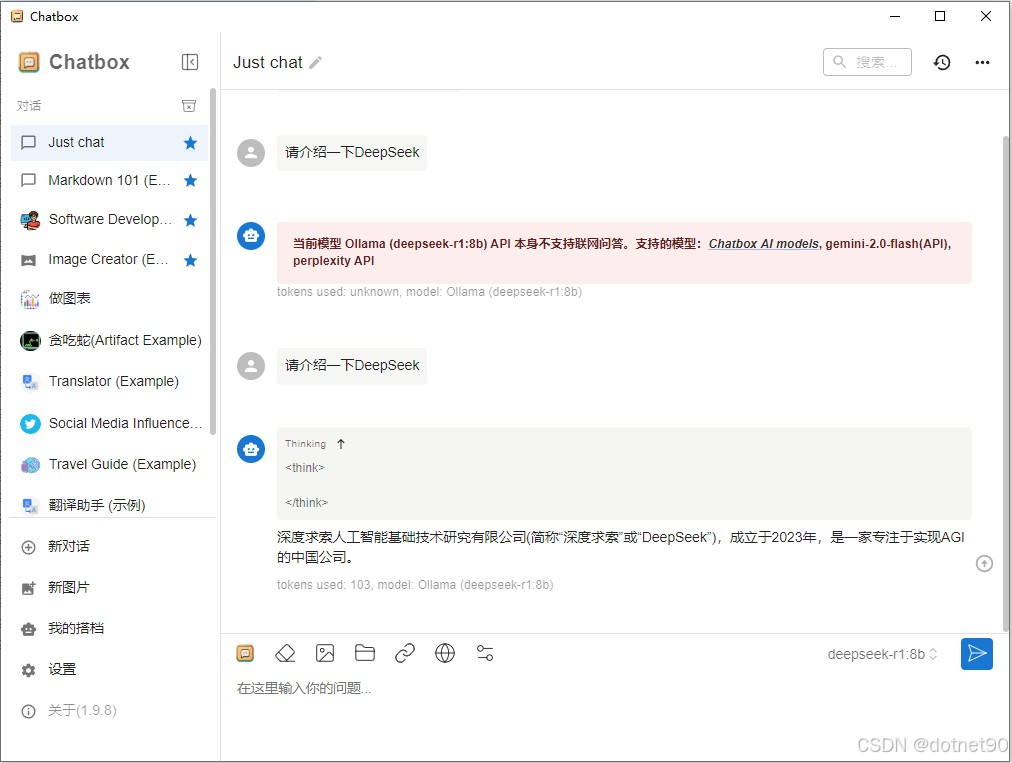
Task: Click the Chatbox brand logo in sidebar
Action: coord(29,62)
